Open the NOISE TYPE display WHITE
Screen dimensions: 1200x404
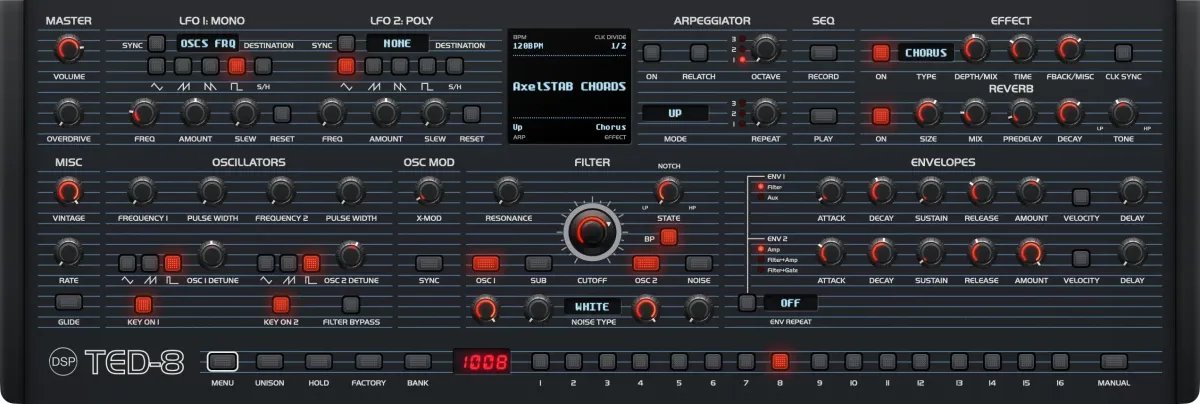(592, 306)
